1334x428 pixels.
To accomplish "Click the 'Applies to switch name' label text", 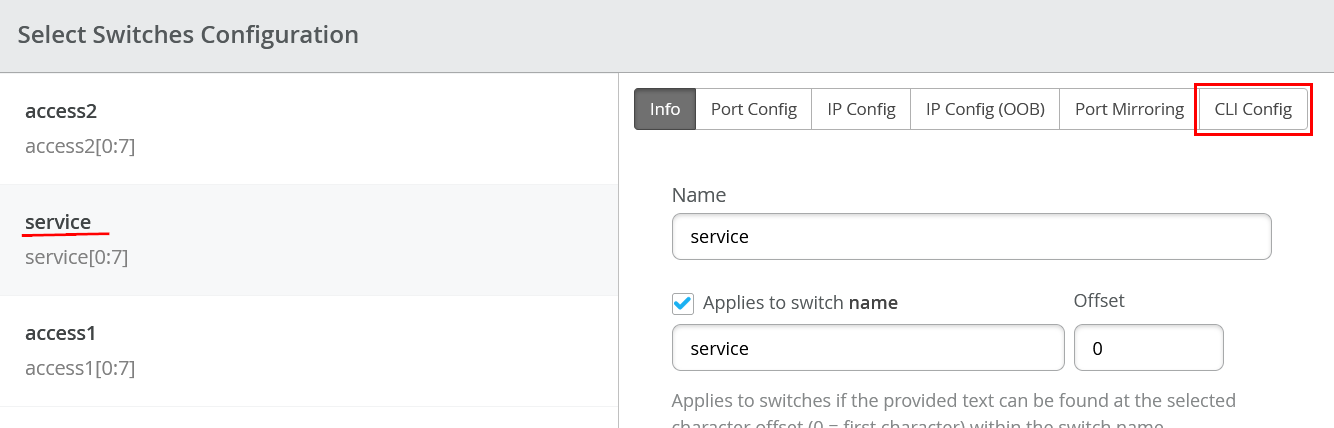I will coord(800,303).
